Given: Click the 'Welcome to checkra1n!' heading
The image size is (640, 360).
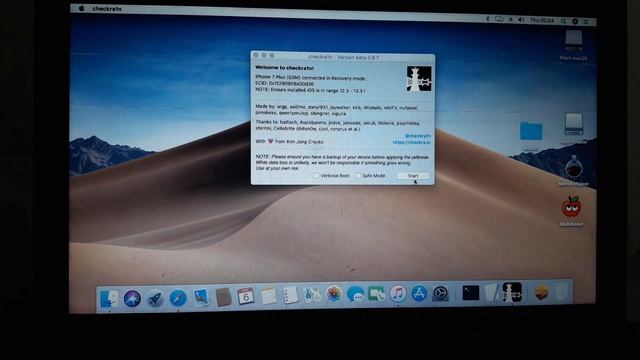Looking at the screenshot, I should [284, 68].
